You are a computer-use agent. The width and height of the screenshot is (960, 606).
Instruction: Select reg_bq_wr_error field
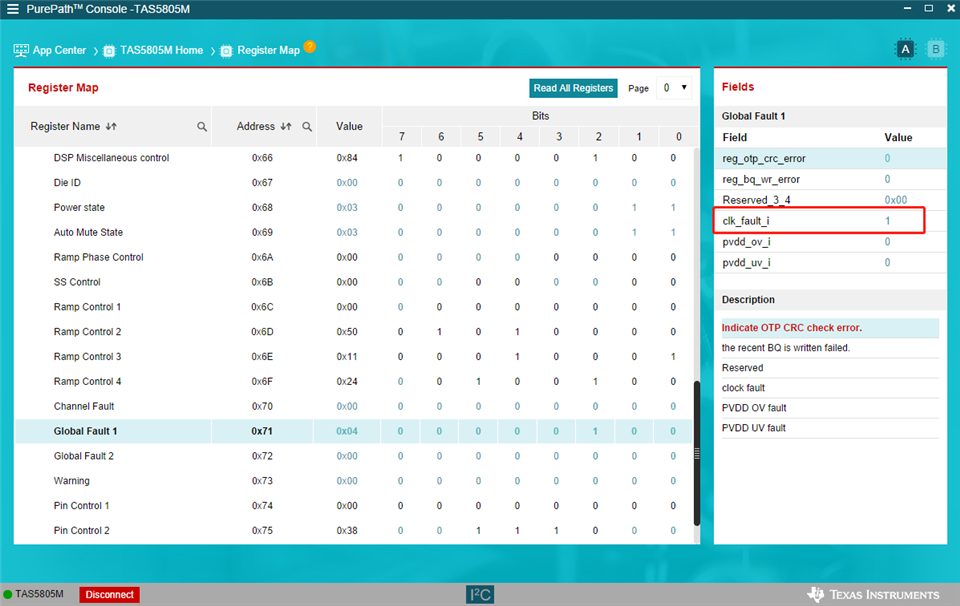pyautogui.click(x=830, y=179)
